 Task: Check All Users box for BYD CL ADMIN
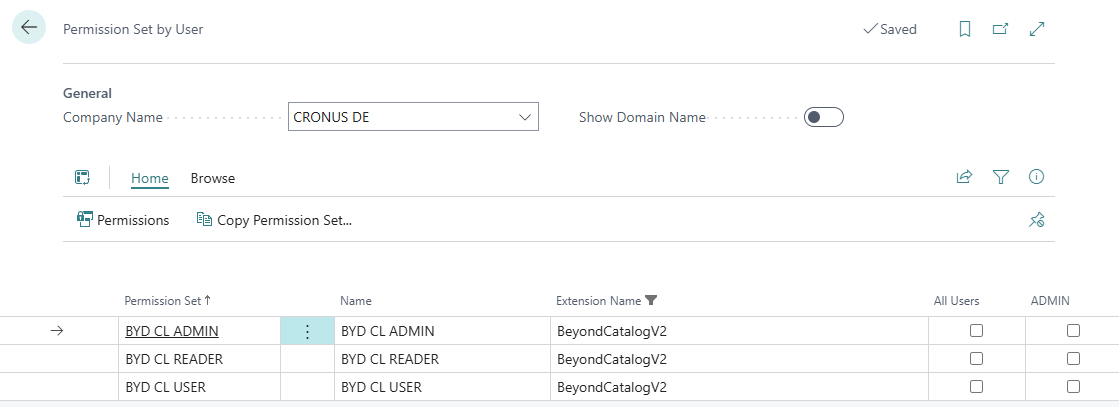[976, 331]
